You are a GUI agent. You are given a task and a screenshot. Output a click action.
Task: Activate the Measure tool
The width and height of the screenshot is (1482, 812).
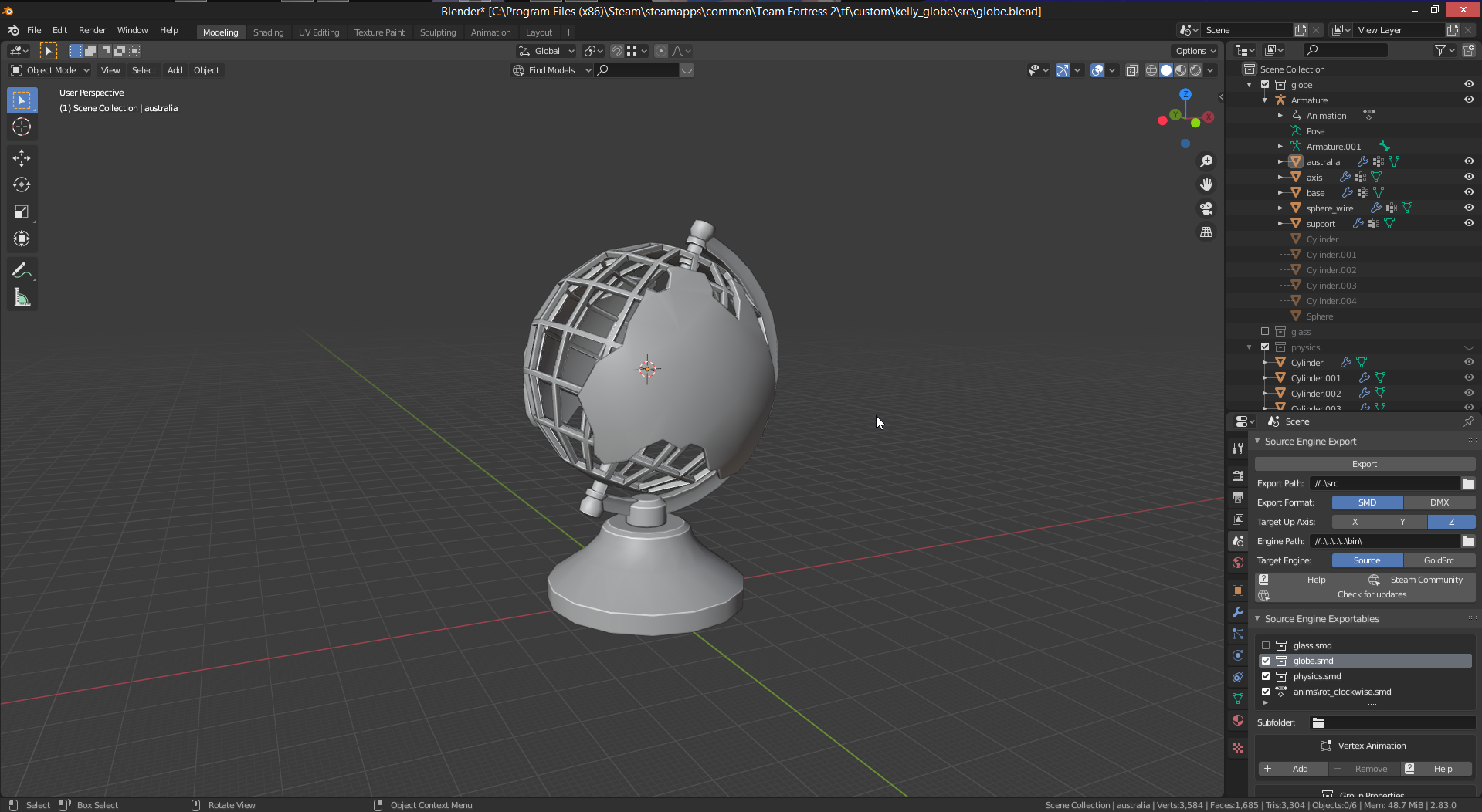coord(22,298)
